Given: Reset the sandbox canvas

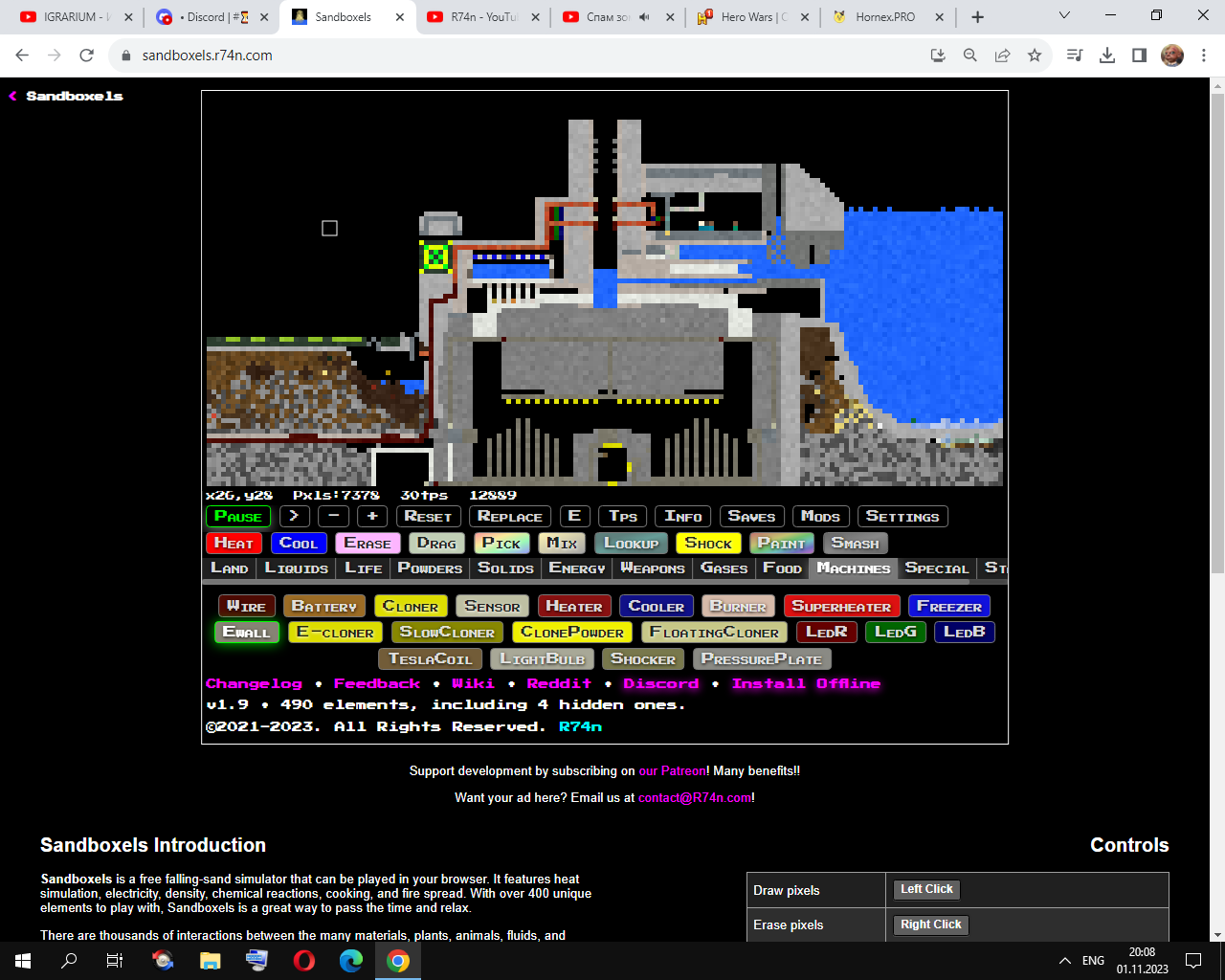Looking at the screenshot, I should [428, 517].
